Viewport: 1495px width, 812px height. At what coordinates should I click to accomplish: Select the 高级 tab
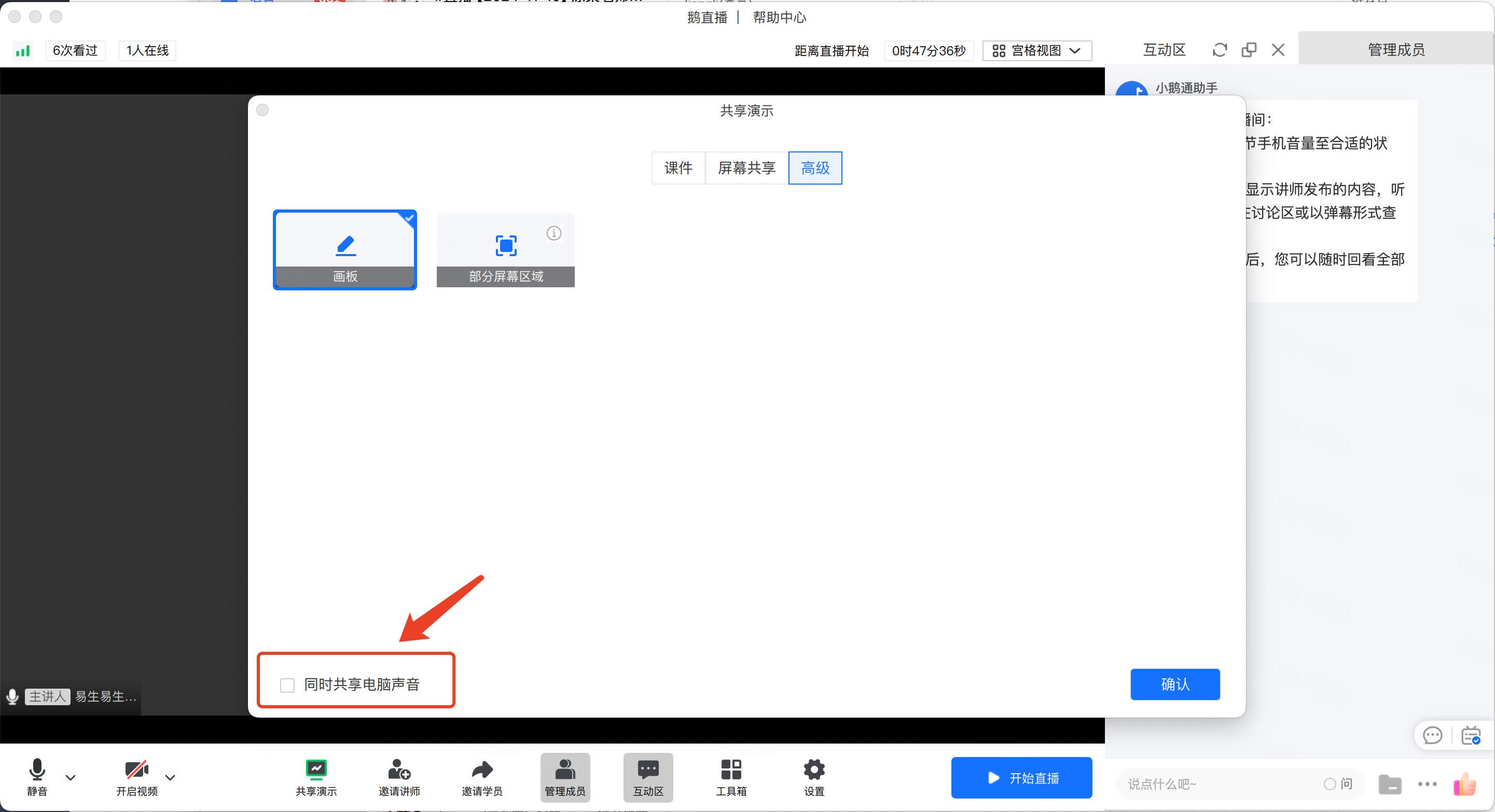point(815,168)
